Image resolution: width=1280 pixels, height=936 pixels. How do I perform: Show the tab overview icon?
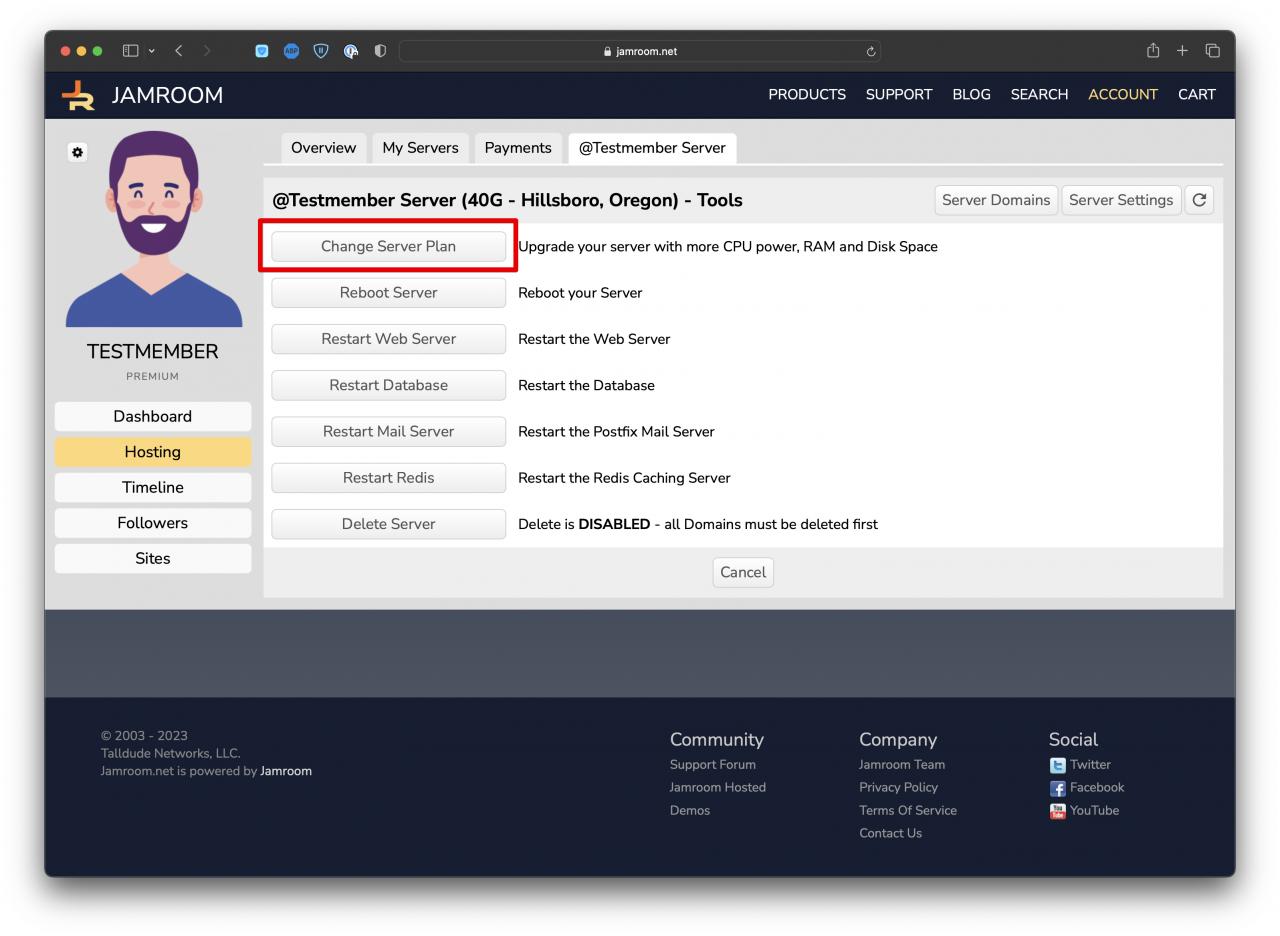(1212, 51)
